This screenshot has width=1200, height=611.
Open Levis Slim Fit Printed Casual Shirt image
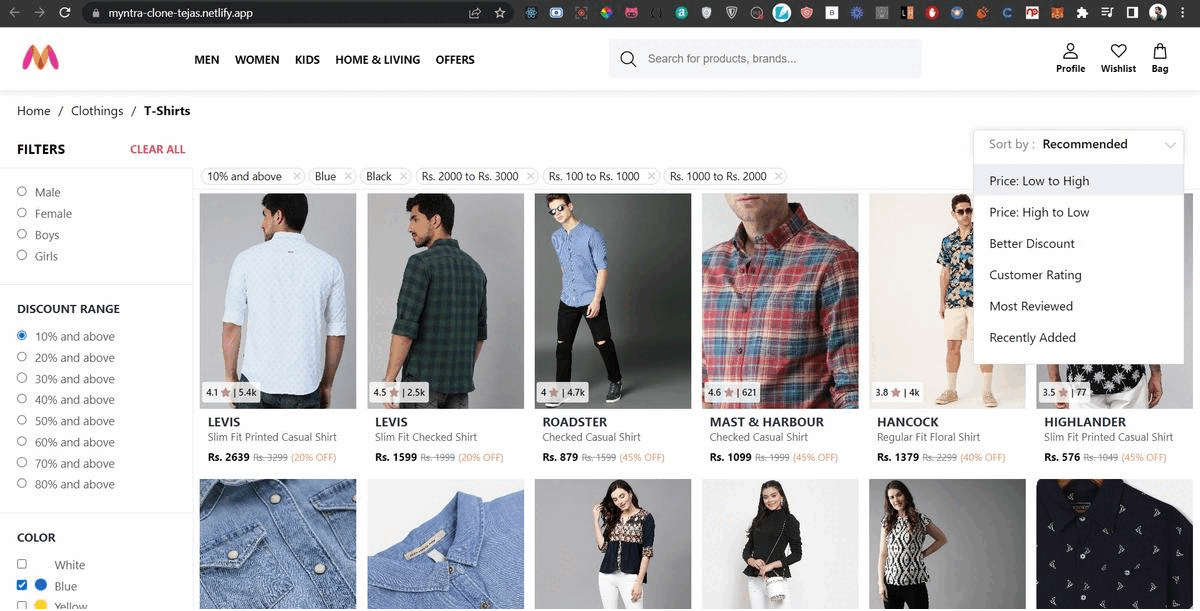(x=278, y=301)
